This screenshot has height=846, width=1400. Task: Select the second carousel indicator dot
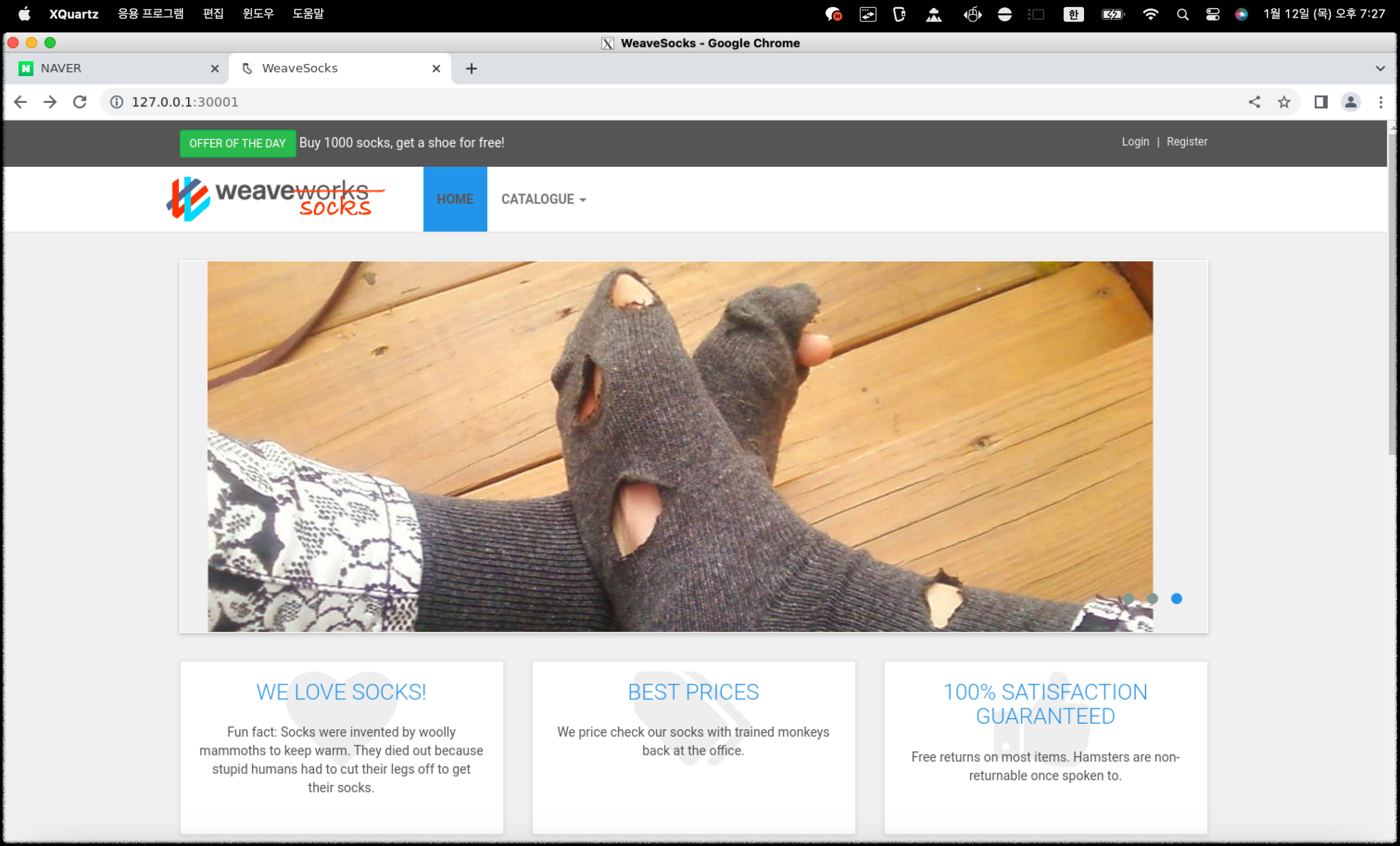coord(1152,599)
